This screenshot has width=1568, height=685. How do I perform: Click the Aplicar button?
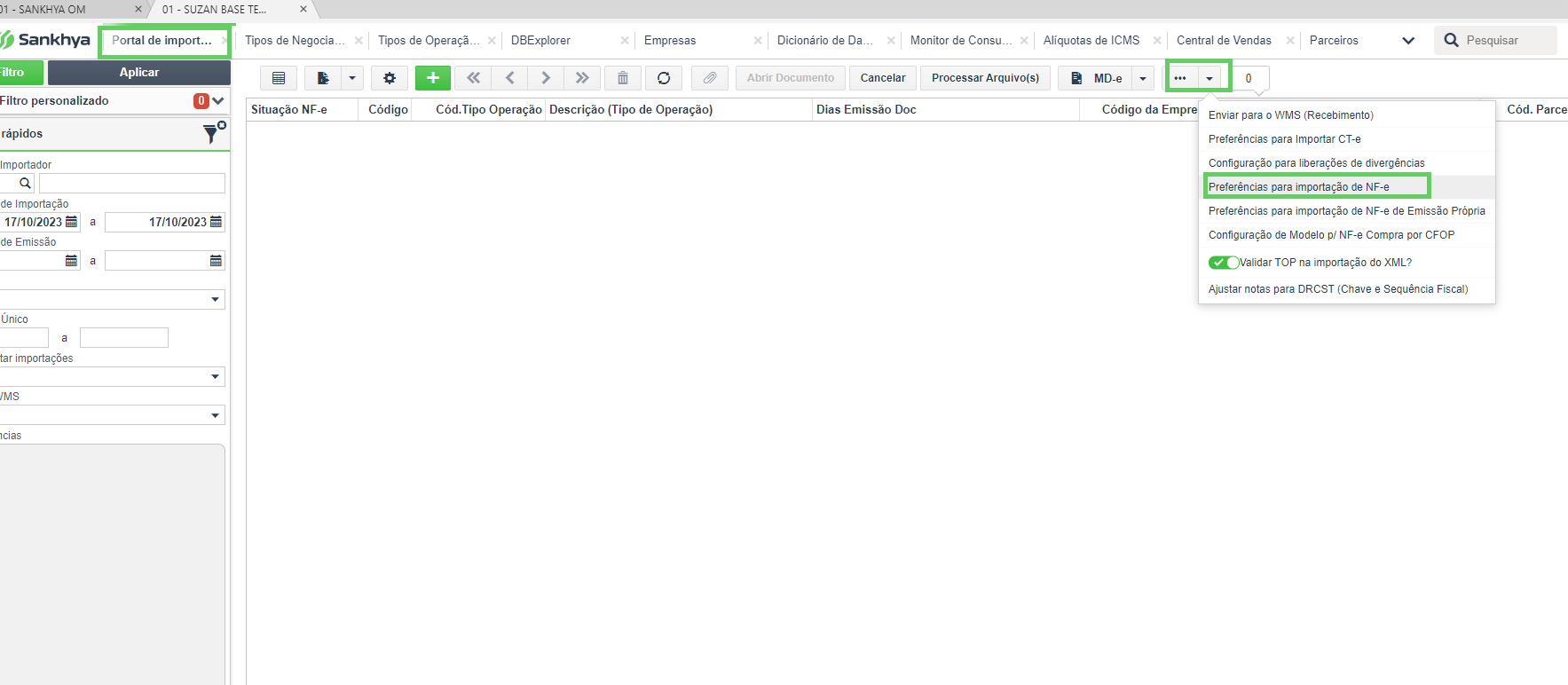(x=139, y=73)
